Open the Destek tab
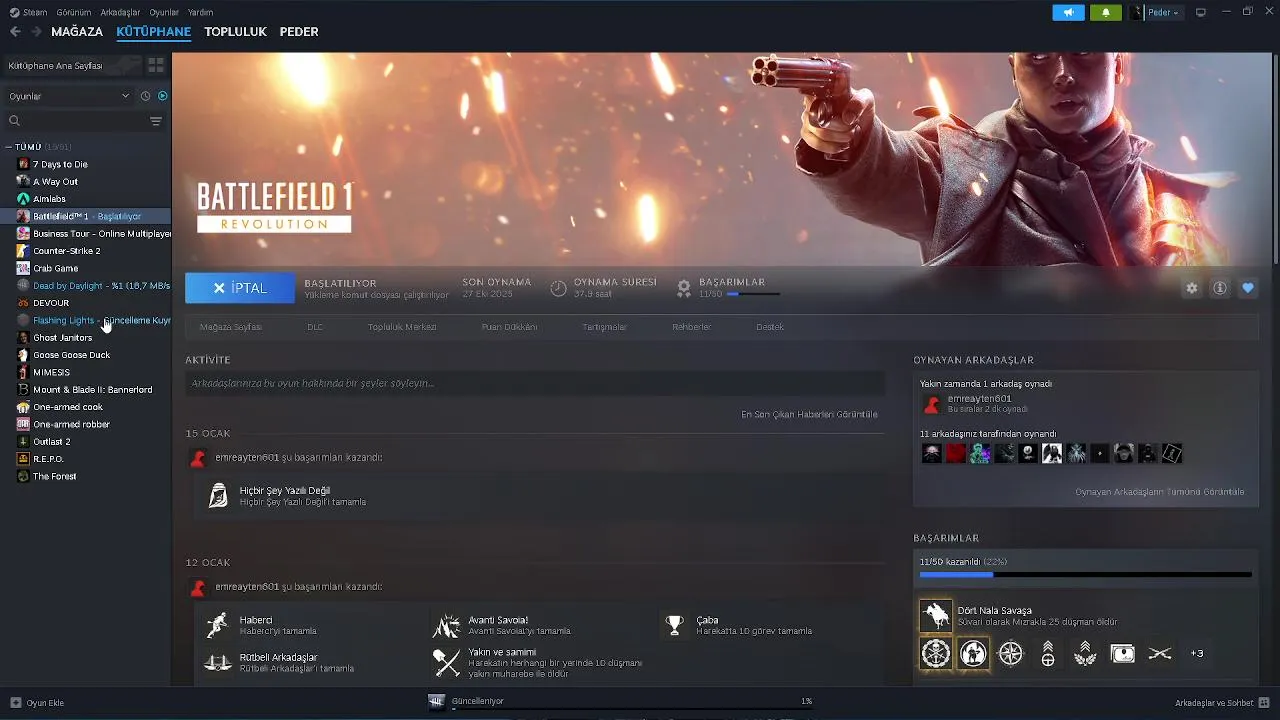Viewport: 1280px width, 720px height. tap(770, 327)
